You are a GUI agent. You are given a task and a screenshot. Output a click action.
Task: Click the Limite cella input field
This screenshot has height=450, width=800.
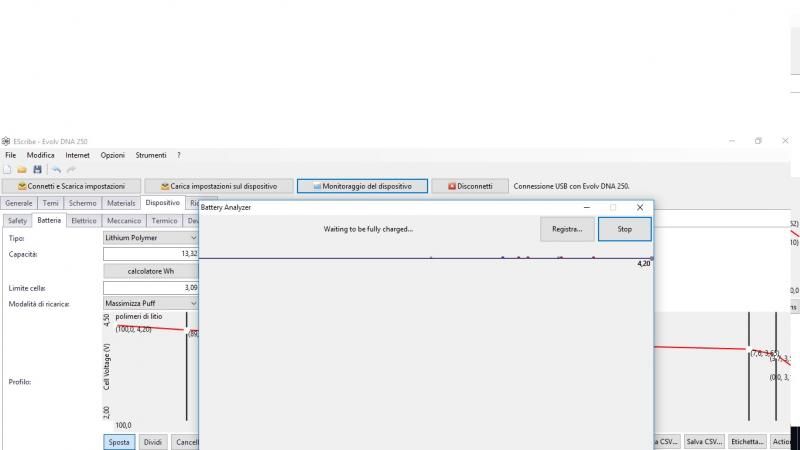click(151, 288)
